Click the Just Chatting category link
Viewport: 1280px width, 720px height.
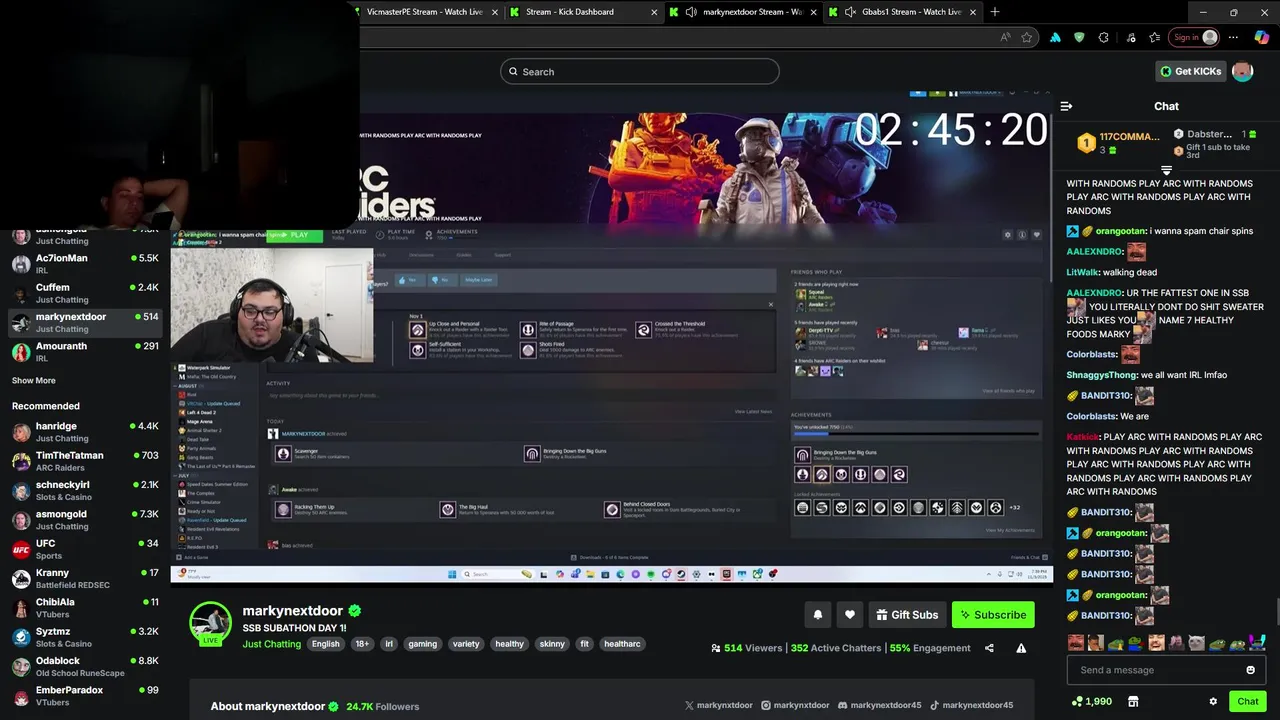coord(271,644)
